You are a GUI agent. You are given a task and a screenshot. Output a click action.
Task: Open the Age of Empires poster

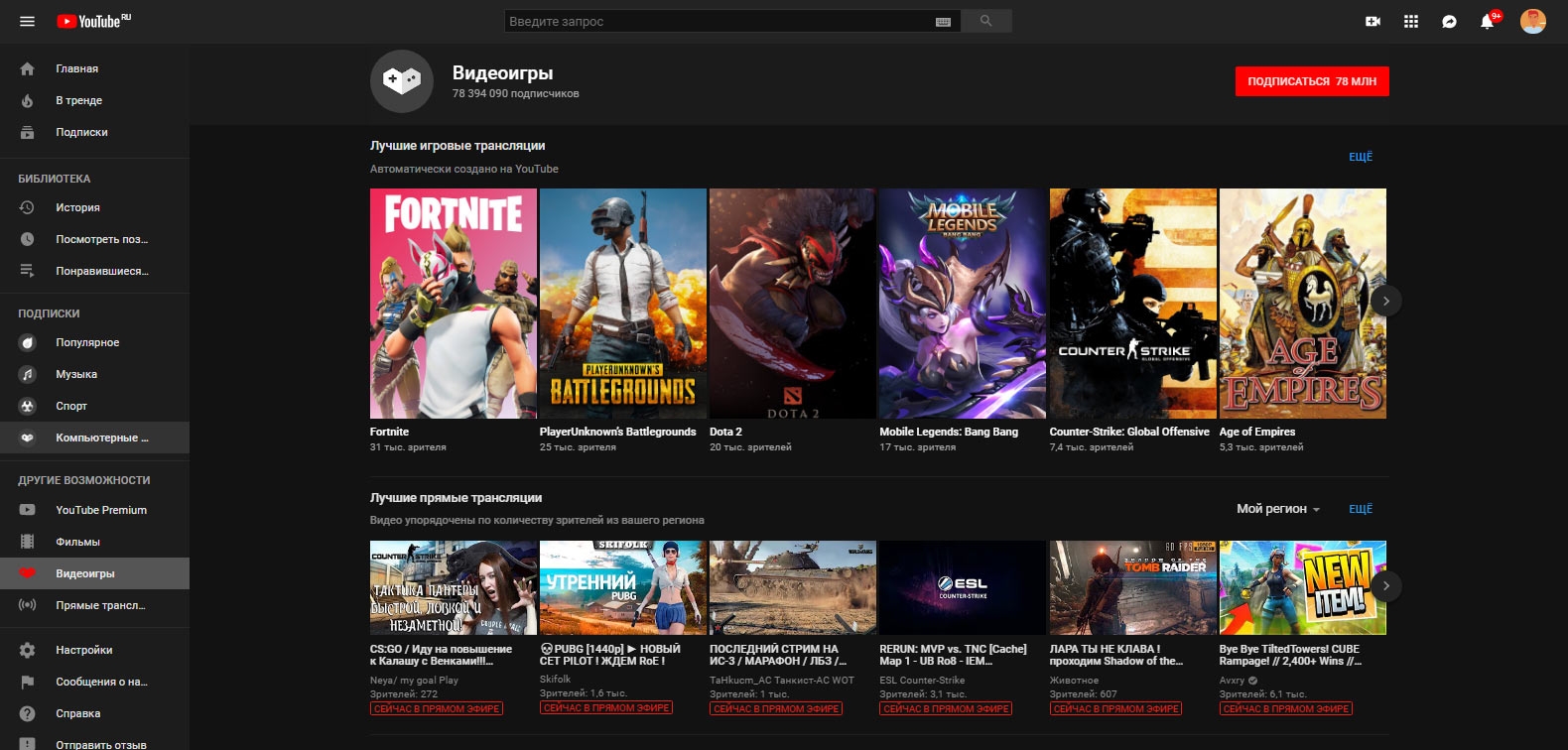[x=1303, y=304]
